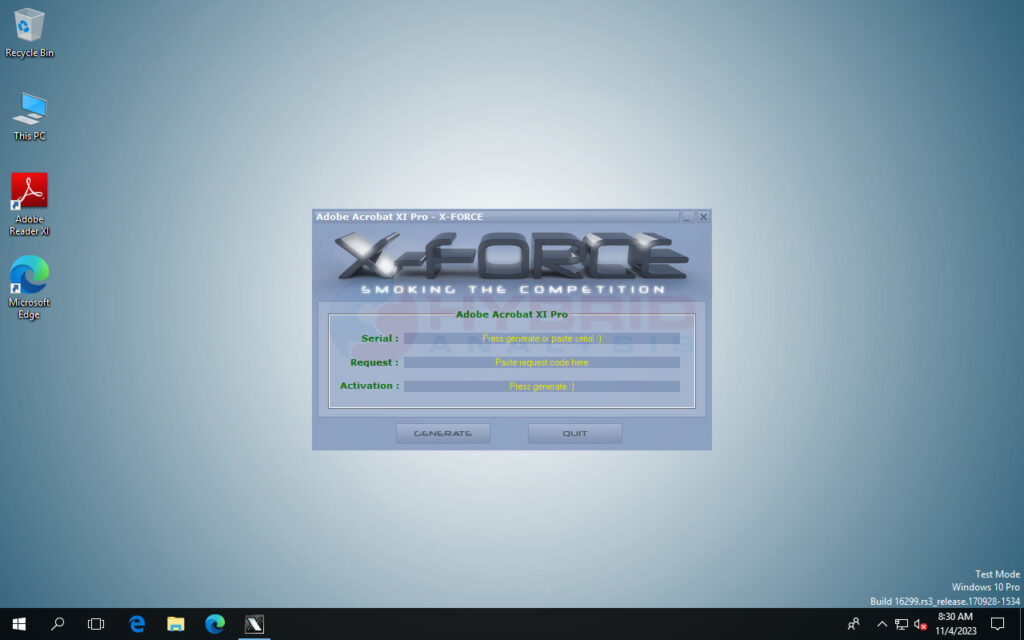Focus the Serial input field
Screen dimensions: 1024x640
coord(541,338)
